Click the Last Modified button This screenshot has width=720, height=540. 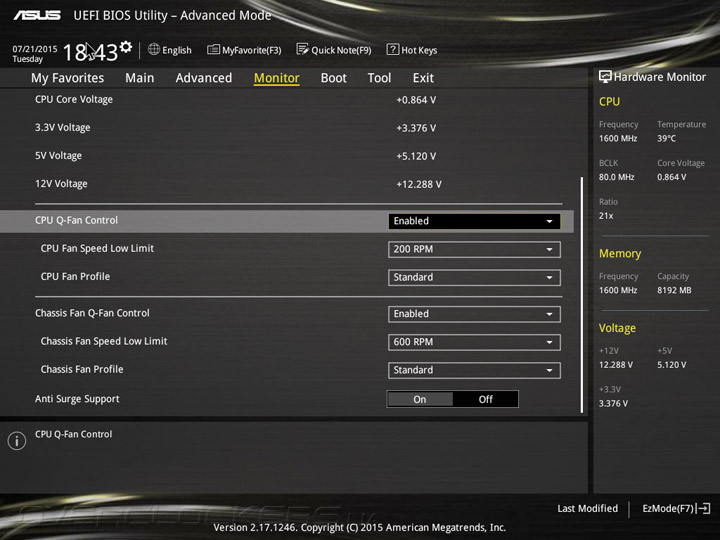click(587, 508)
